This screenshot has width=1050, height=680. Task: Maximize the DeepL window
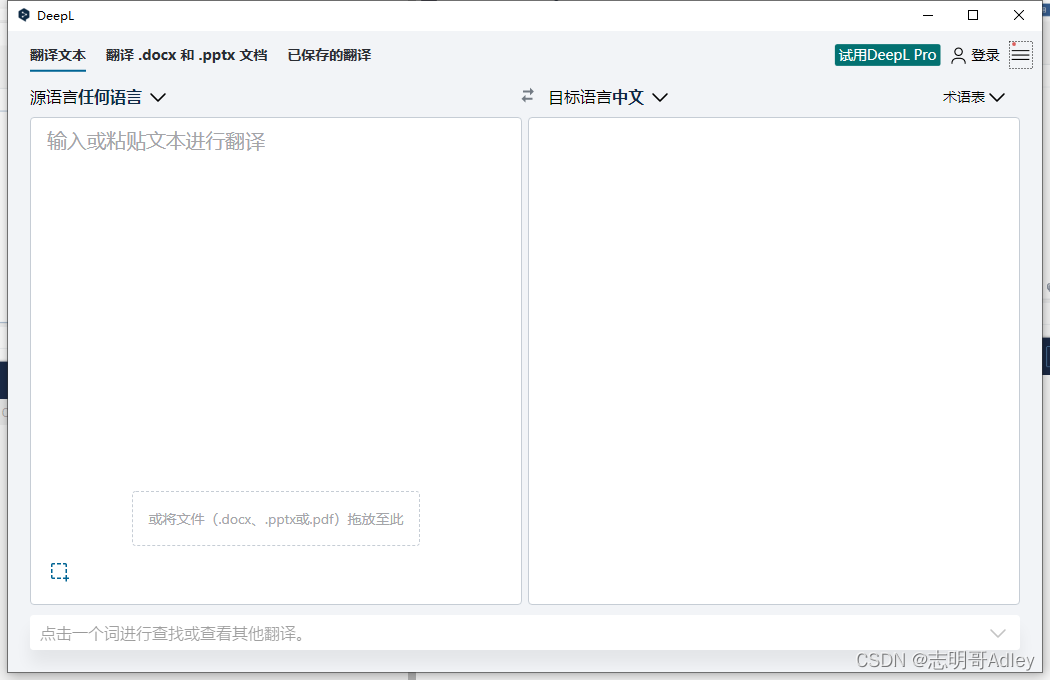[973, 15]
